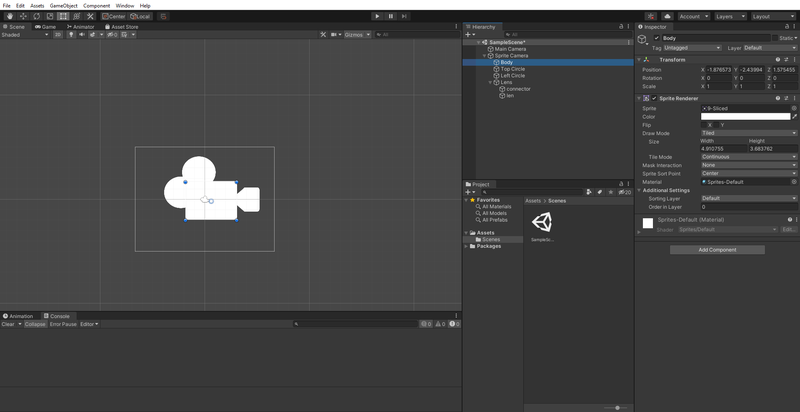This screenshot has width=800, height=412.
Task: Select Top Circle in the Hierarchy
Action: tap(512, 69)
